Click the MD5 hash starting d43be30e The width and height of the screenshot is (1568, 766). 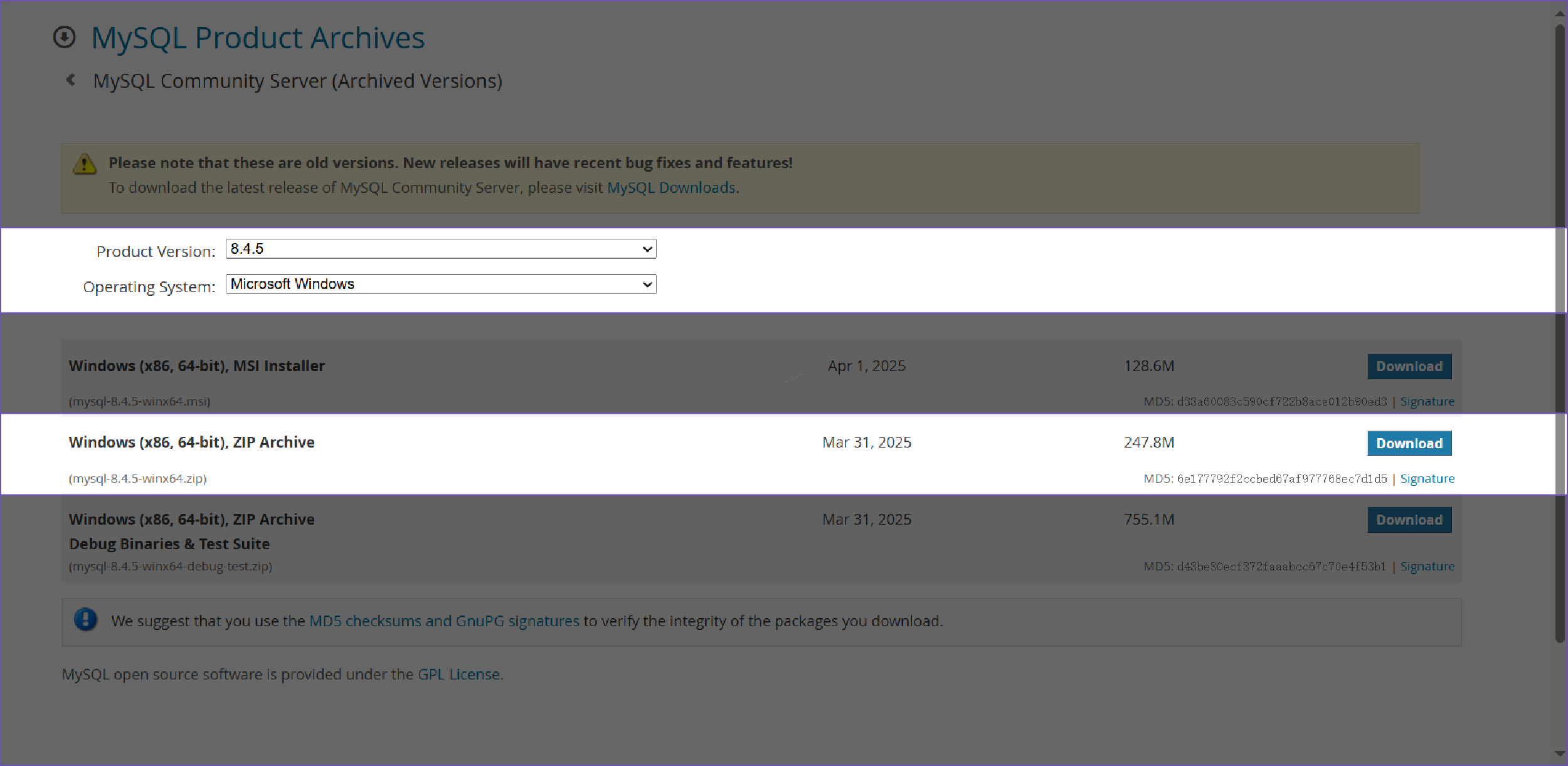tap(1281, 566)
